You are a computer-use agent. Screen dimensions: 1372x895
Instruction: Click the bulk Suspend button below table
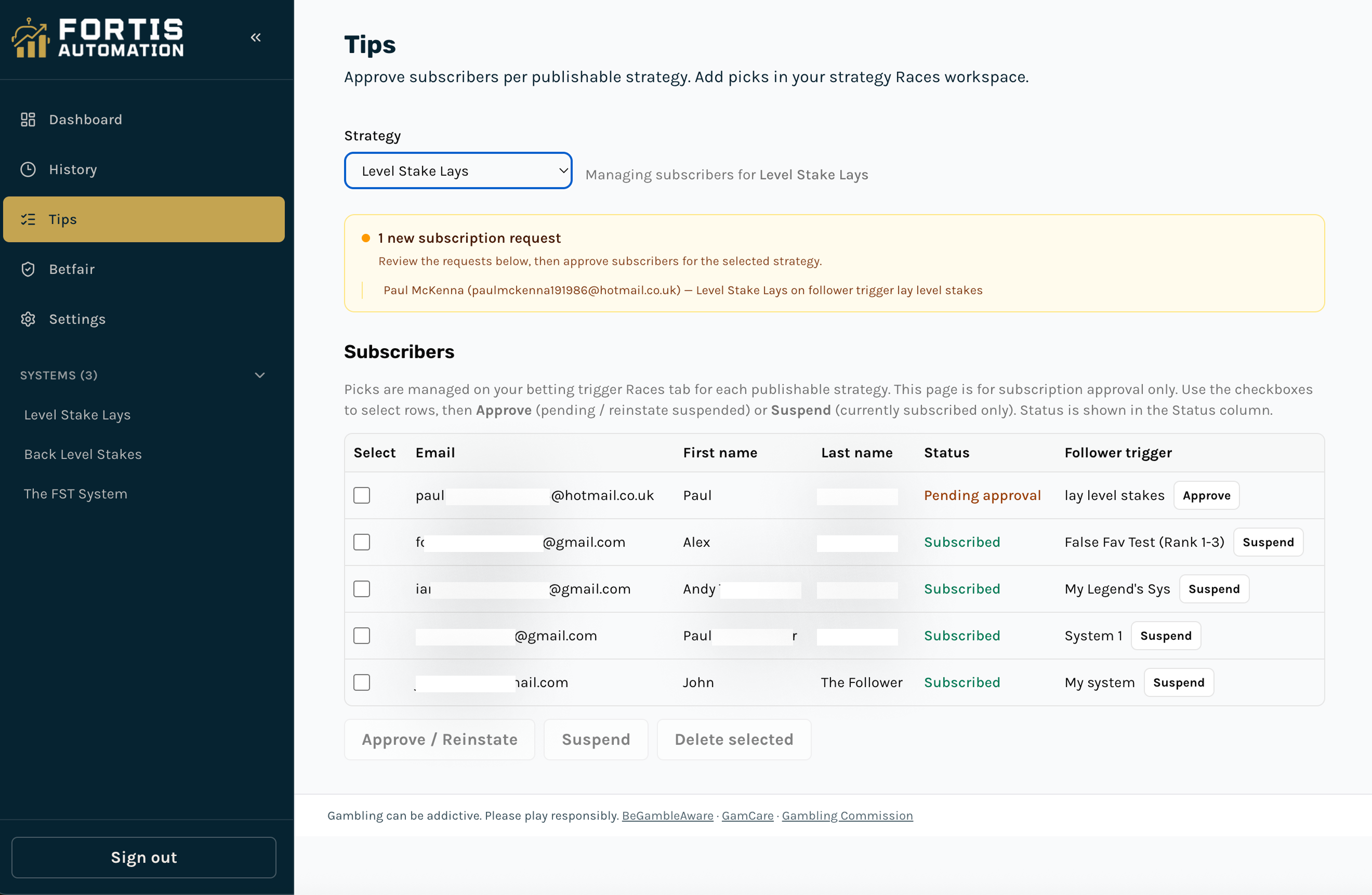tap(596, 739)
